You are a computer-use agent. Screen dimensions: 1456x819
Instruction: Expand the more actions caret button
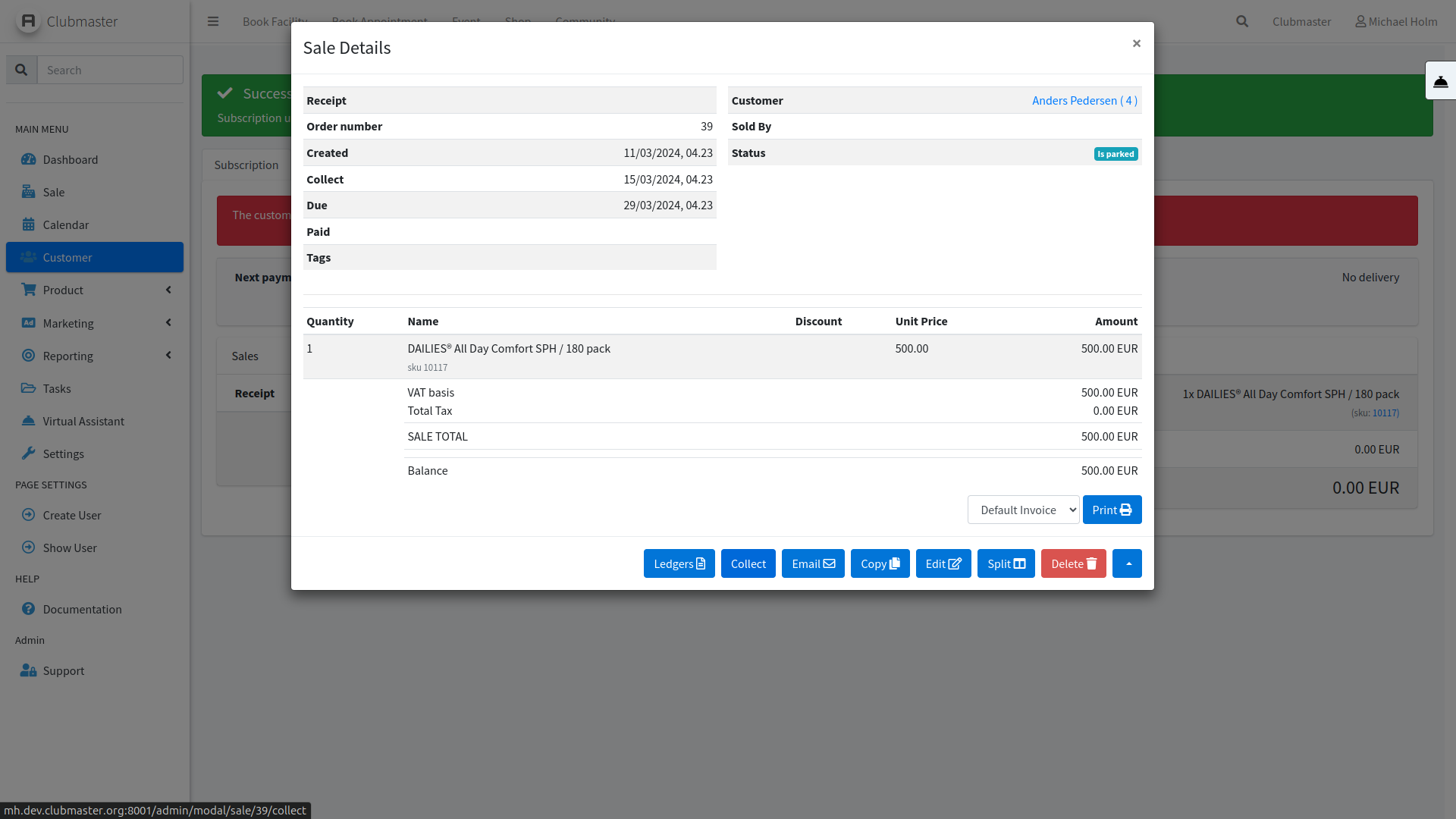pos(1127,563)
